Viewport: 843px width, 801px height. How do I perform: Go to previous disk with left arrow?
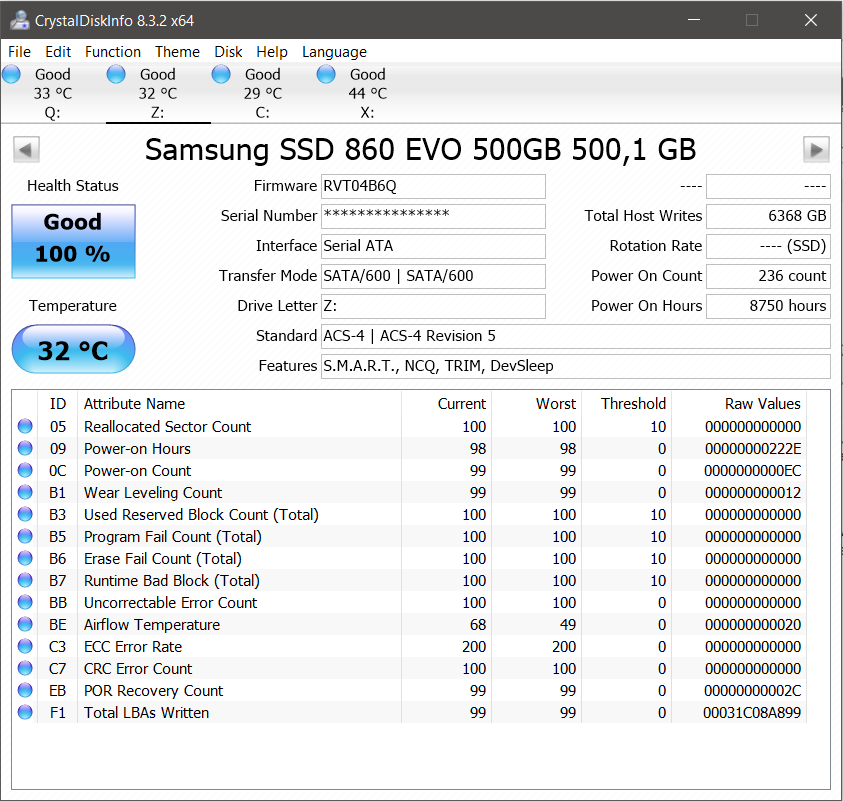point(26,149)
